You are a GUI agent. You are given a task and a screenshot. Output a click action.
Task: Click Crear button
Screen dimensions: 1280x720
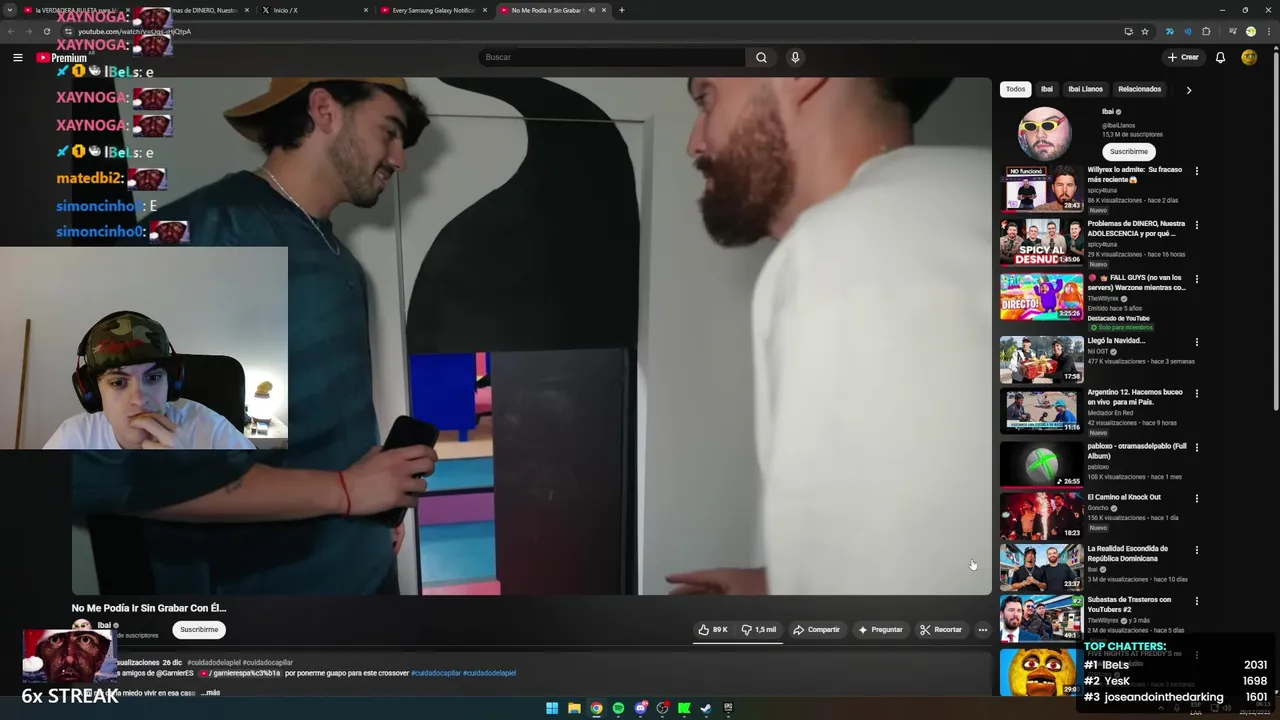click(x=1183, y=57)
